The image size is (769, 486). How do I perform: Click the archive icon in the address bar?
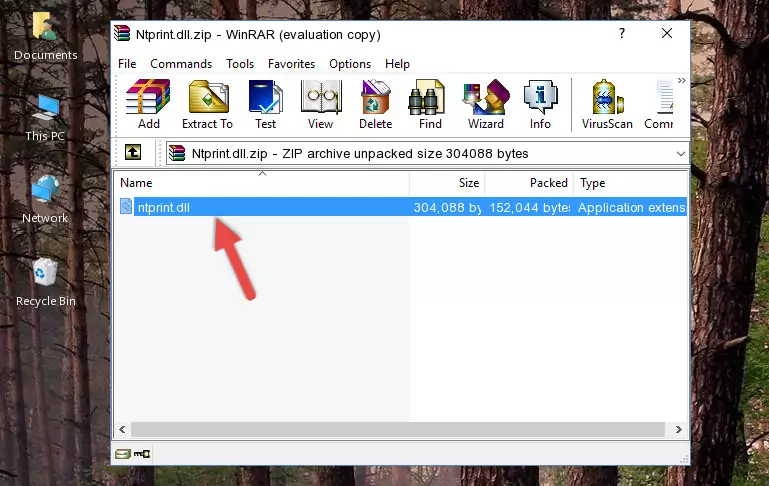tap(177, 153)
